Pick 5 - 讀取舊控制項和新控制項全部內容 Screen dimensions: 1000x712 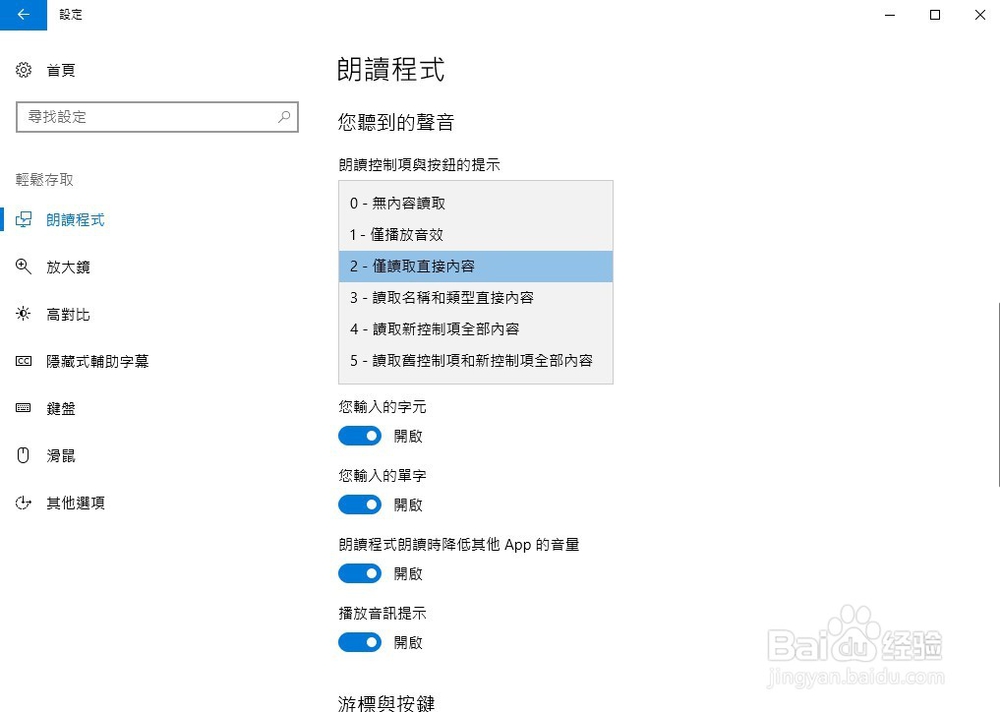[476, 360]
